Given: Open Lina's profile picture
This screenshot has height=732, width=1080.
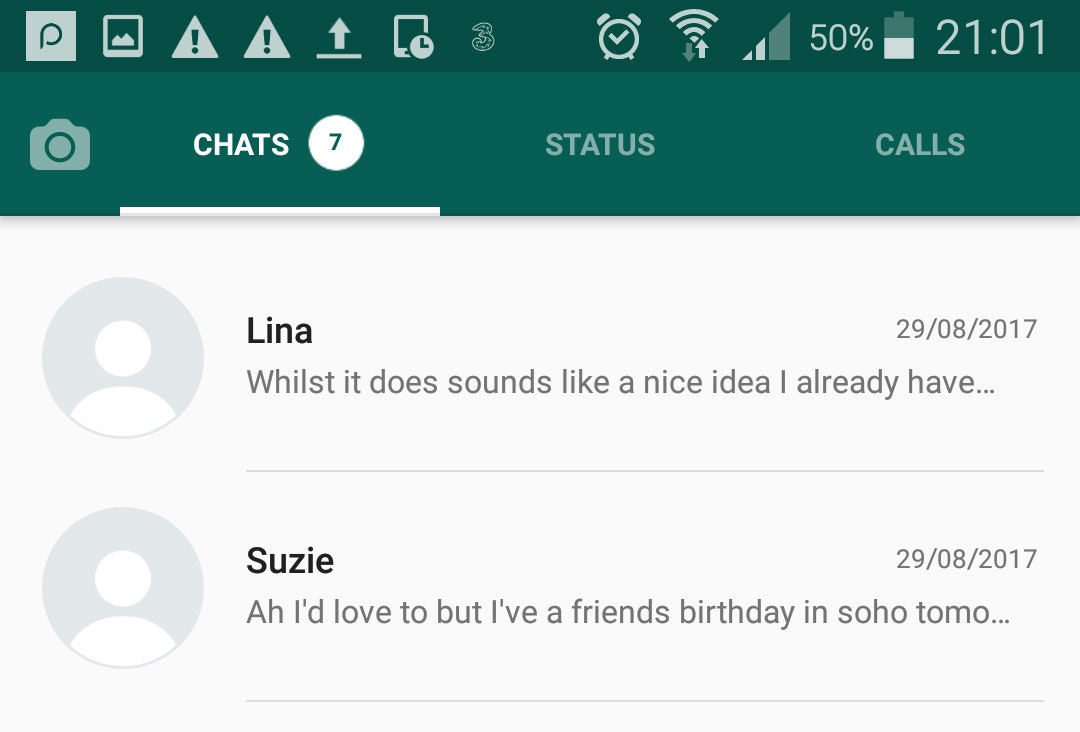Looking at the screenshot, I should point(123,357).
